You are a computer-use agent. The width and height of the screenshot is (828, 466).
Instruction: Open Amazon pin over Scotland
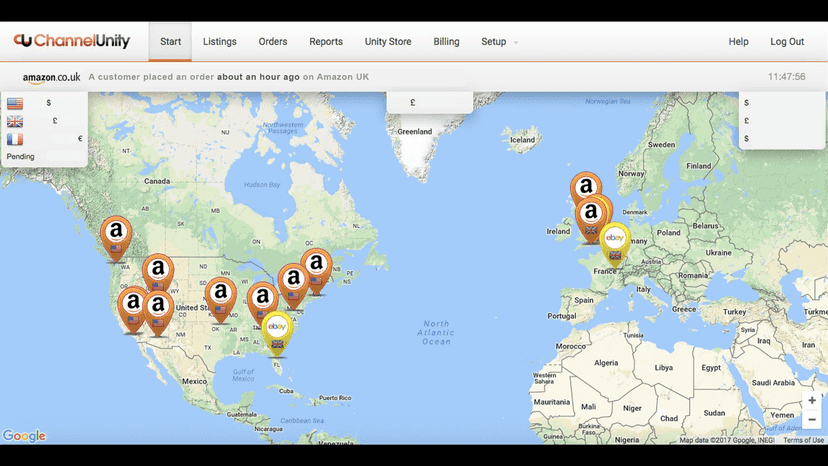coord(586,186)
